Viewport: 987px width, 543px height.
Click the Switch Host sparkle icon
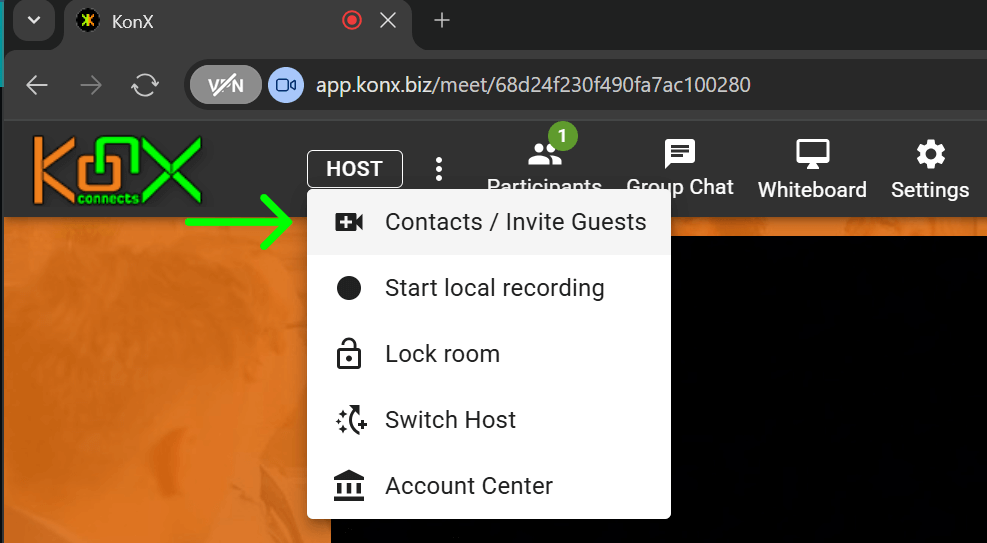click(x=349, y=420)
